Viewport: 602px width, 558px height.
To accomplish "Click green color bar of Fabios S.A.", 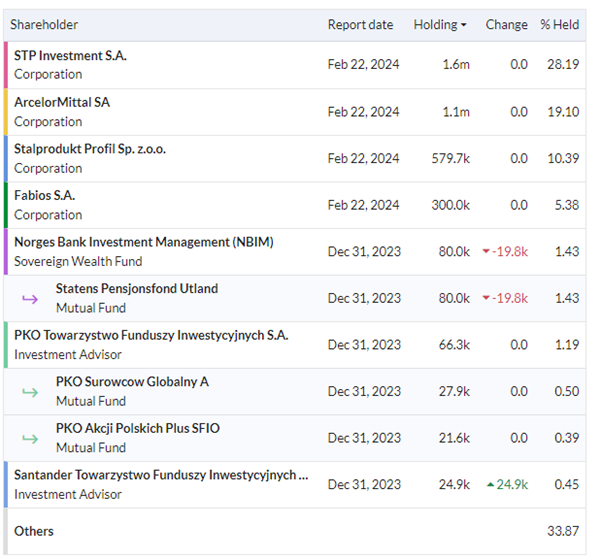I will click(x=6, y=205).
